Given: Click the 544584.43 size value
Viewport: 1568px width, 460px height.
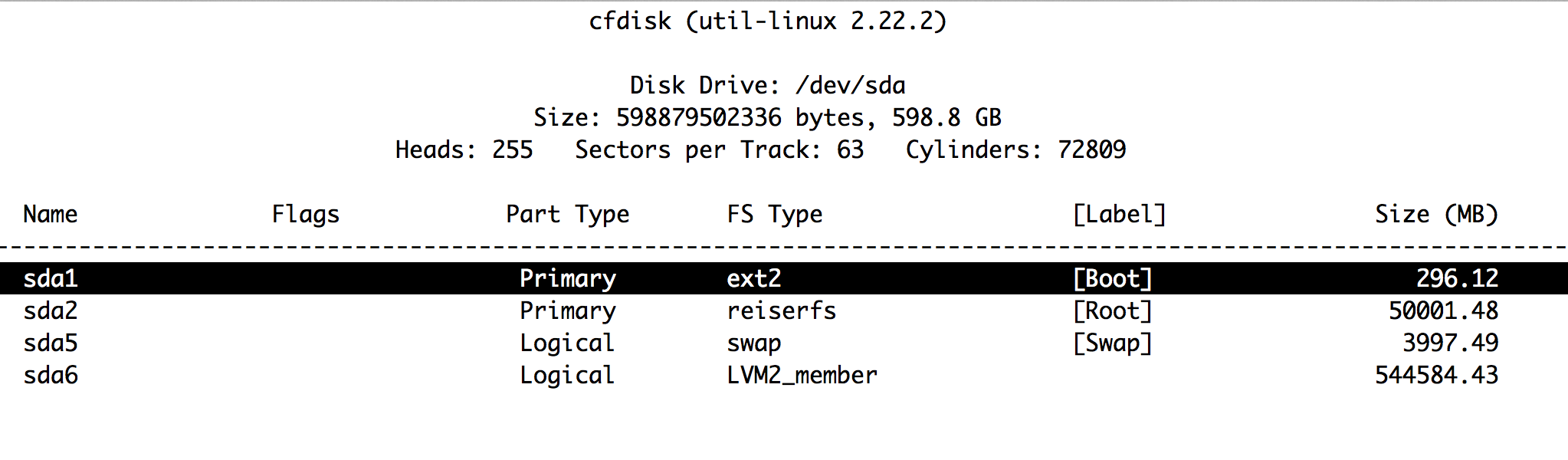Looking at the screenshot, I should (1436, 375).
